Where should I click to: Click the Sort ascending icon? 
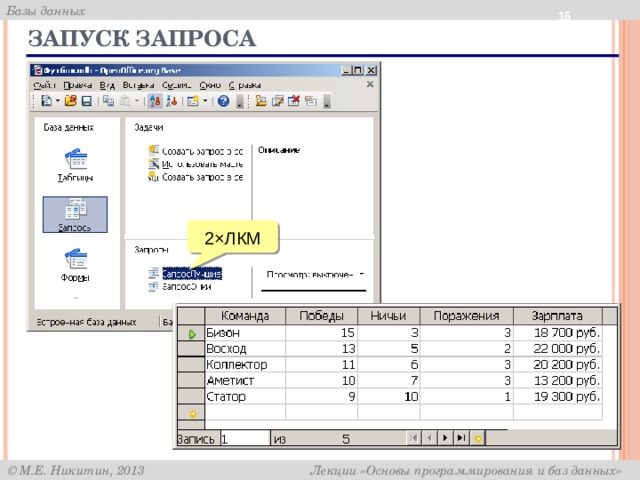(x=155, y=101)
